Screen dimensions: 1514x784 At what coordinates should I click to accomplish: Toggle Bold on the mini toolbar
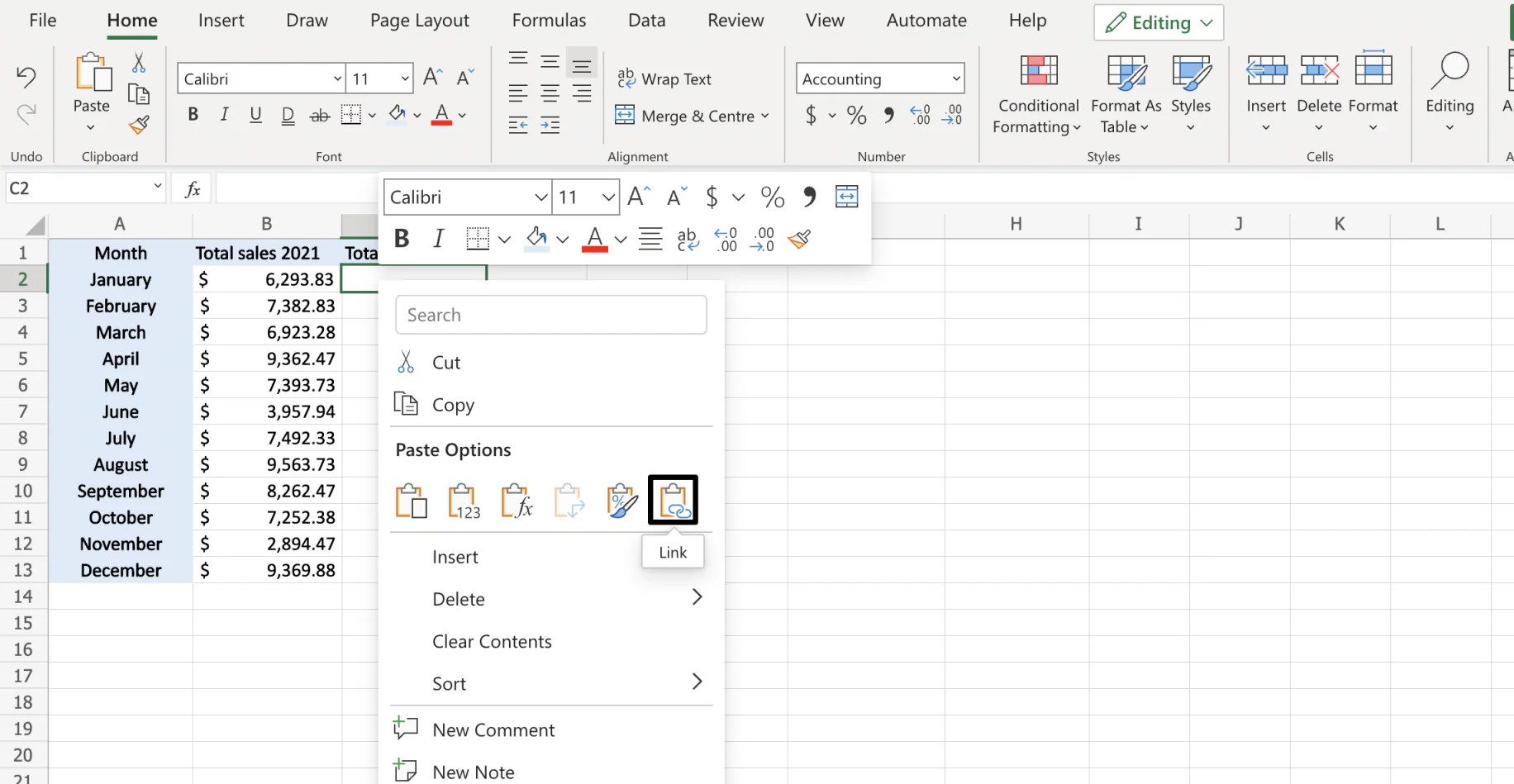(401, 238)
